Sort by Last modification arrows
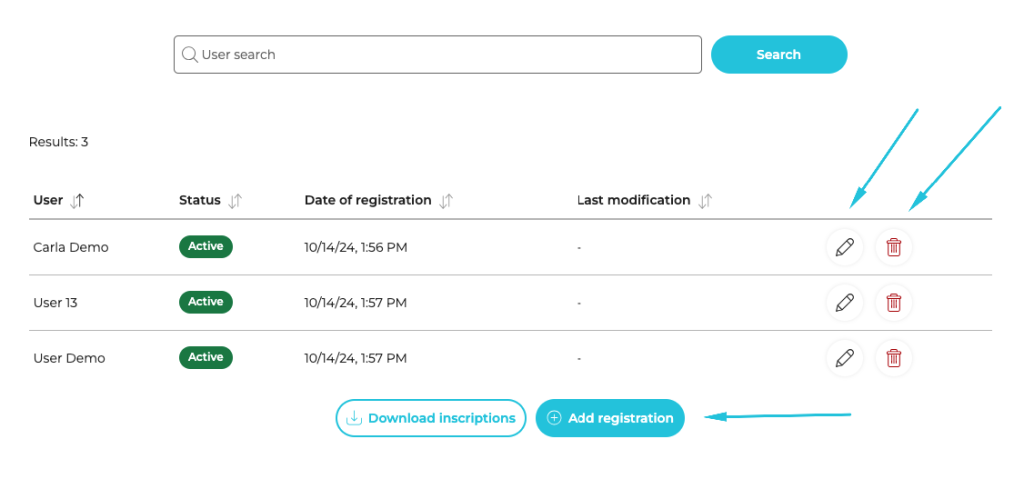 (x=705, y=200)
